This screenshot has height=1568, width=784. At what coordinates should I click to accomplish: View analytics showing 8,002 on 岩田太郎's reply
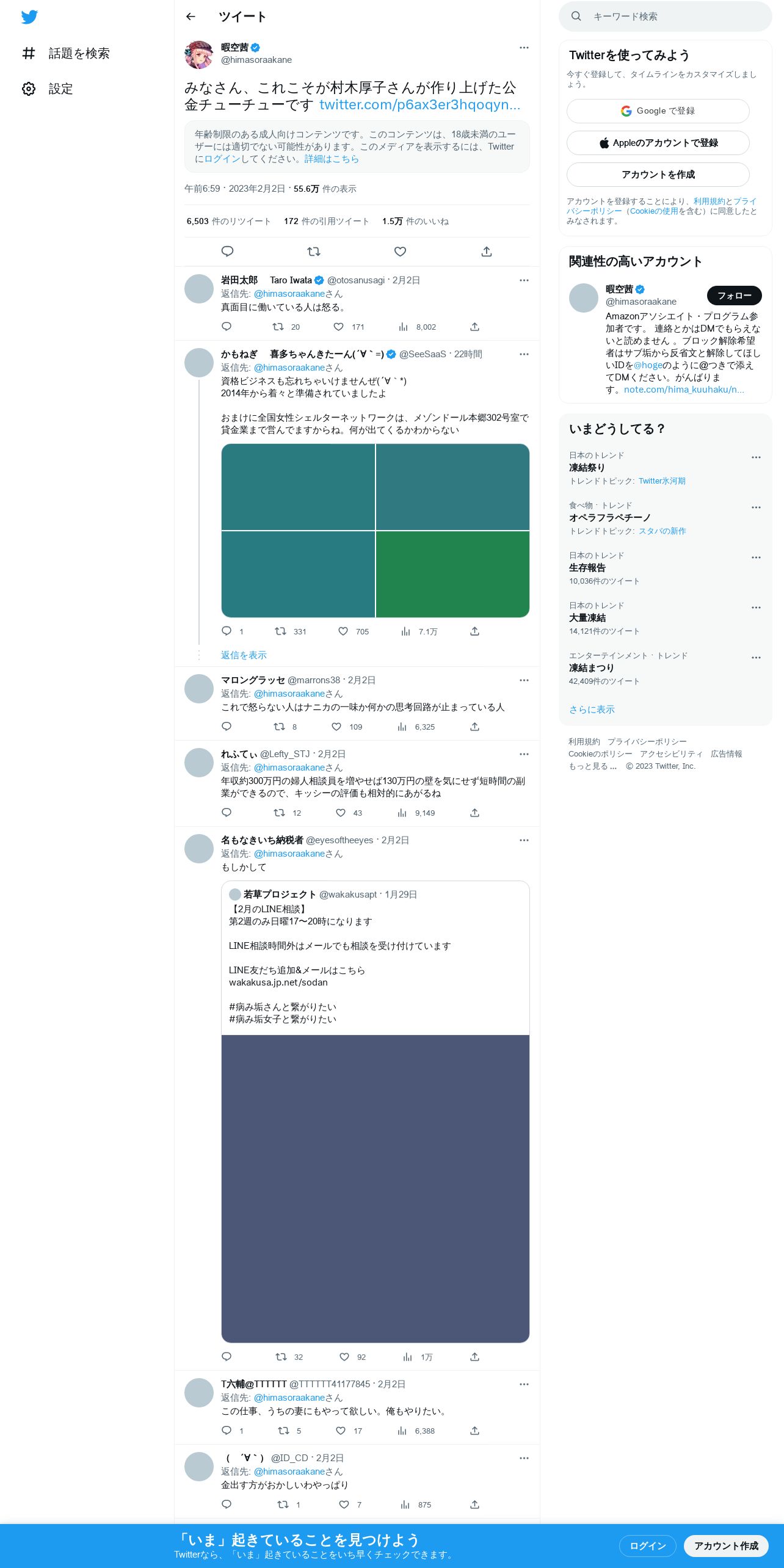click(x=417, y=327)
